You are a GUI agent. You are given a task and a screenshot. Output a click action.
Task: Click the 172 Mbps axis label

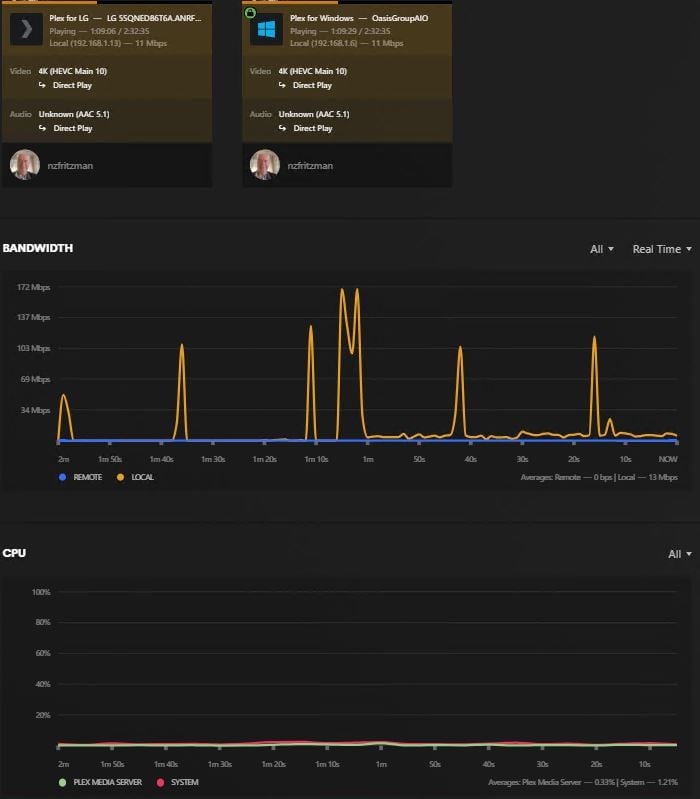pyautogui.click(x=34, y=287)
